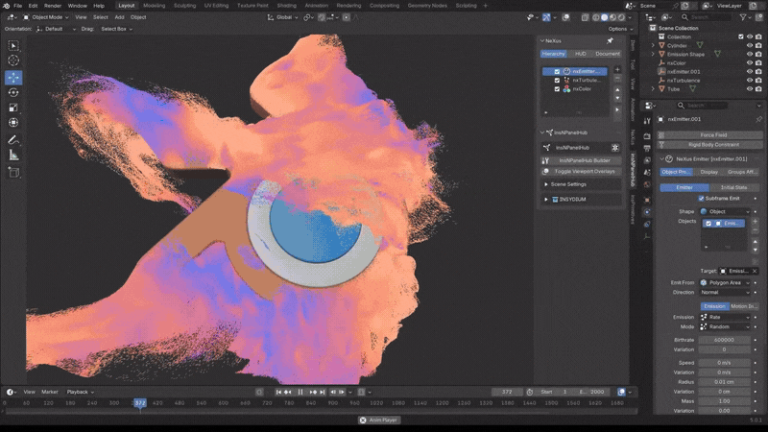Open the Output properties tab icon
The height and width of the screenshot is (432, 768).
coord(647,148)
